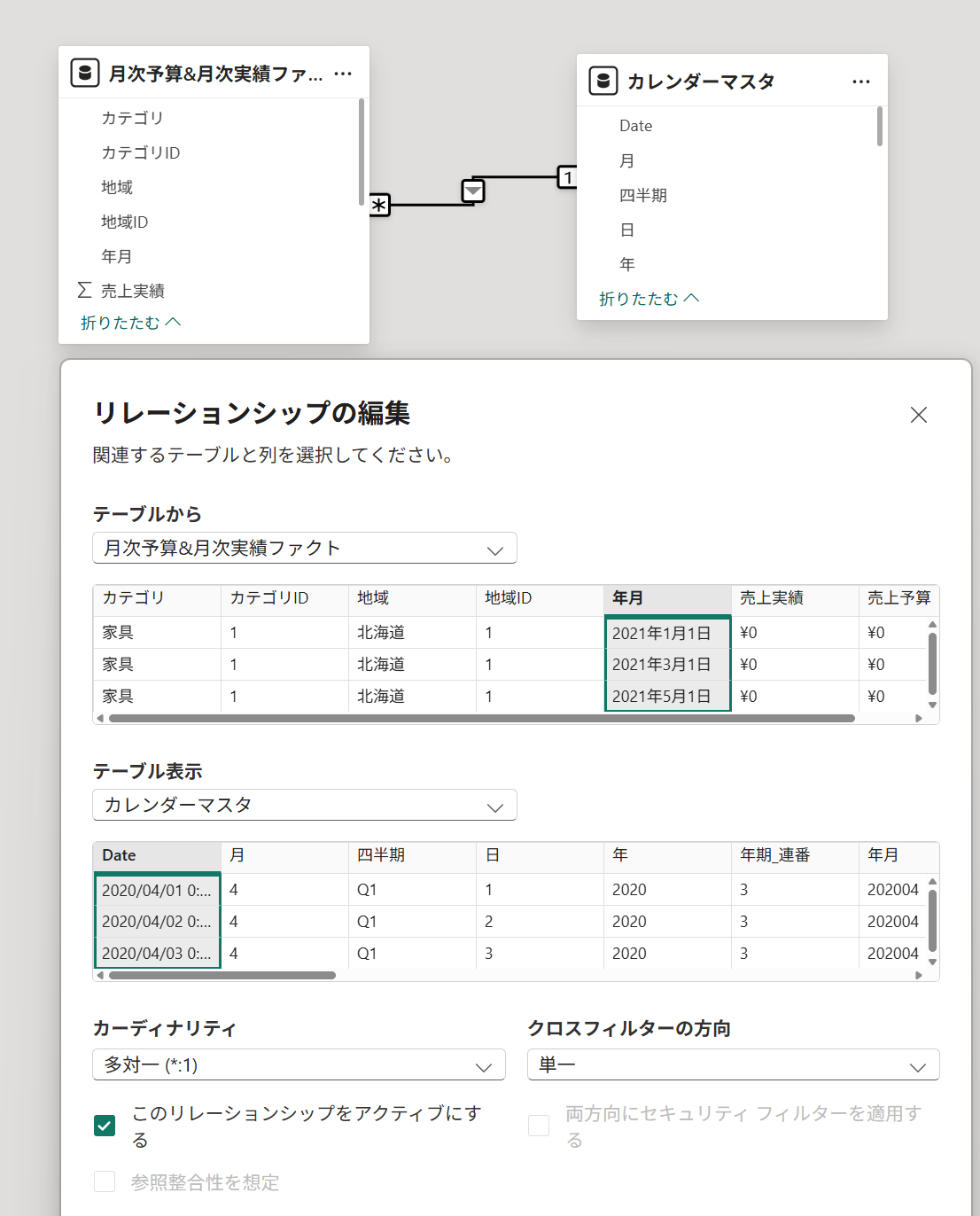Collapse the カレンダーマスタ table with 折りたたむ

649,299
